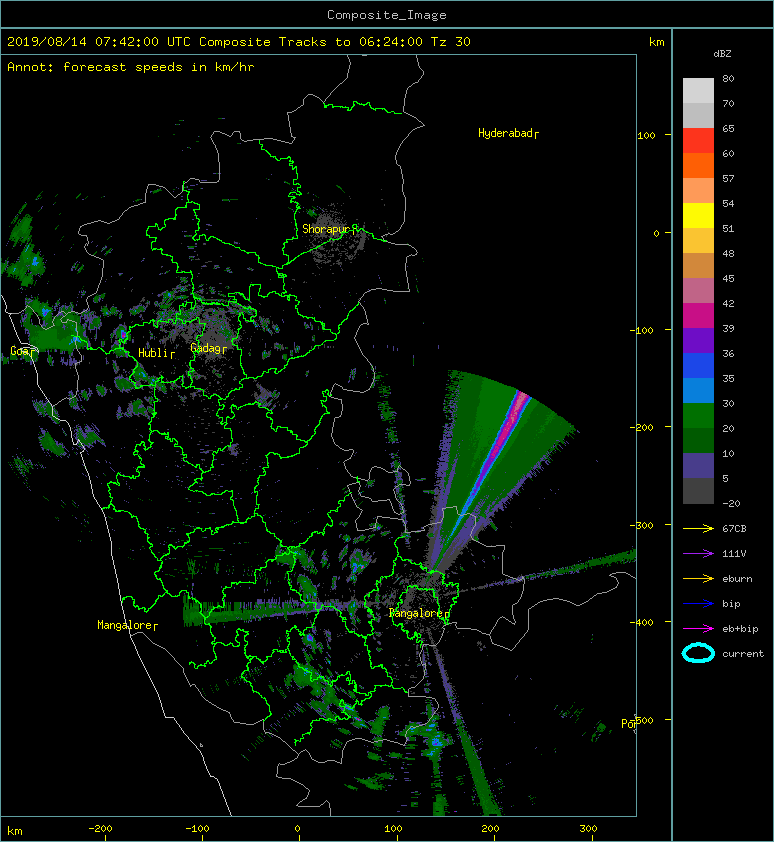774x842 pixels.
Task: Click the Gadag city label
Action: [x=206, y=349]
